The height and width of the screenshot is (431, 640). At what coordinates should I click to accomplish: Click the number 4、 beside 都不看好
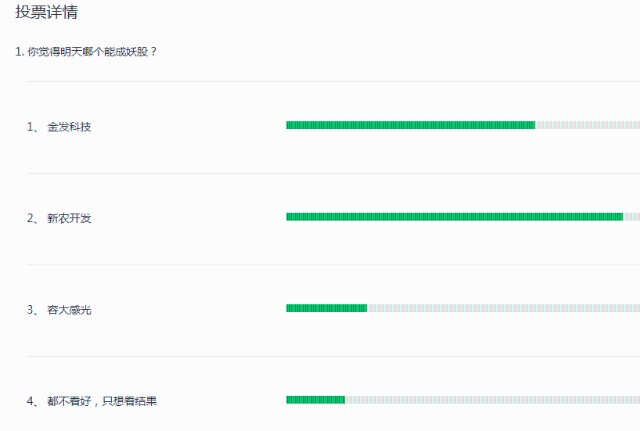click(x=33, y=401)
